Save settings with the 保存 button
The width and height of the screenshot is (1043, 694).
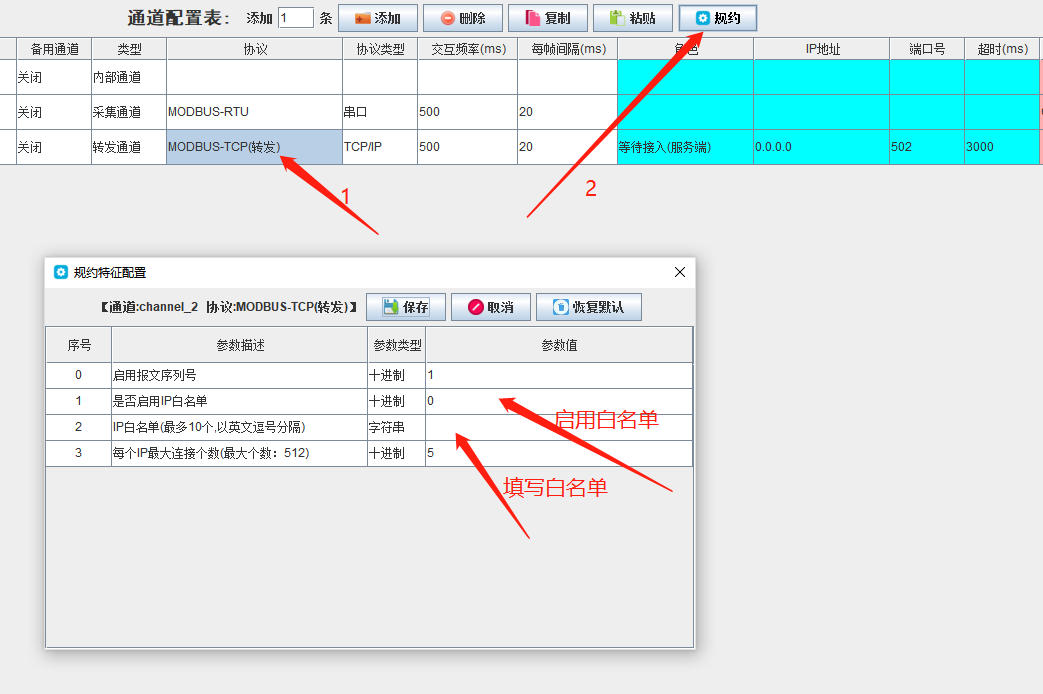[x=405, y=307]
